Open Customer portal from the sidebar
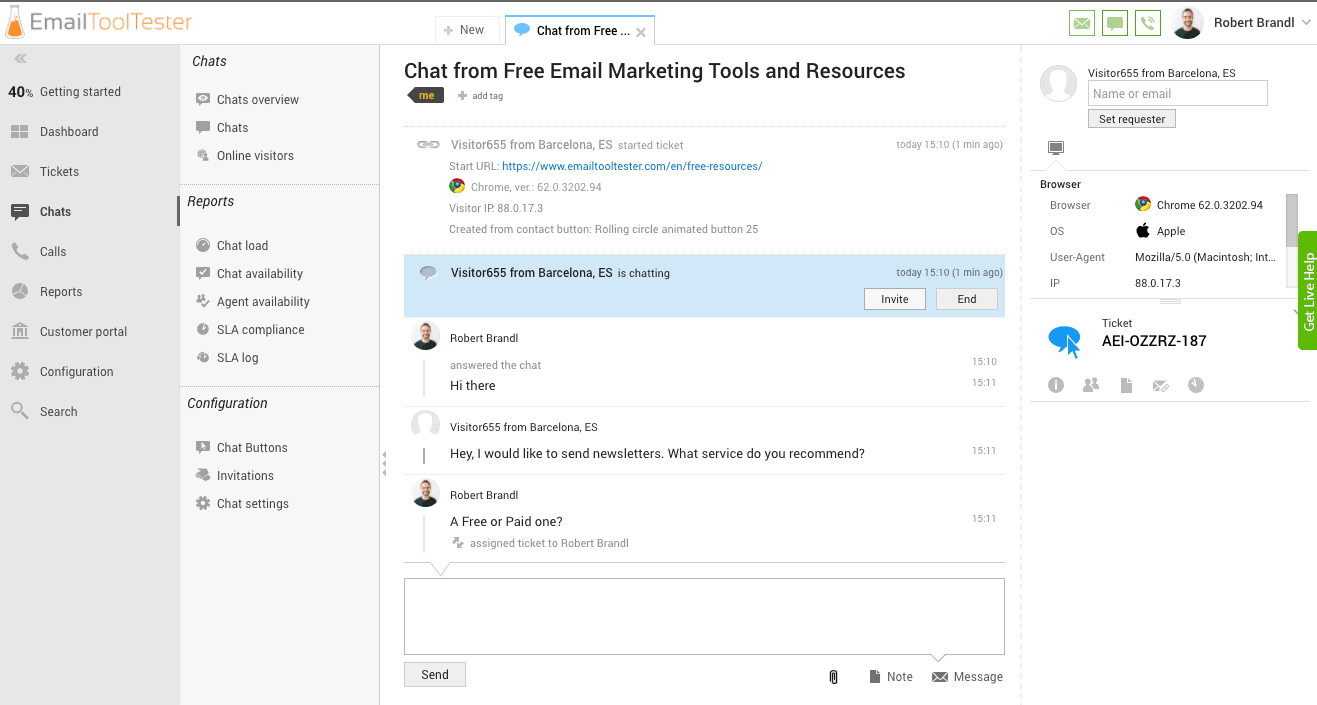This screenshot has height=705, width=1317. [x=83, y=332]
